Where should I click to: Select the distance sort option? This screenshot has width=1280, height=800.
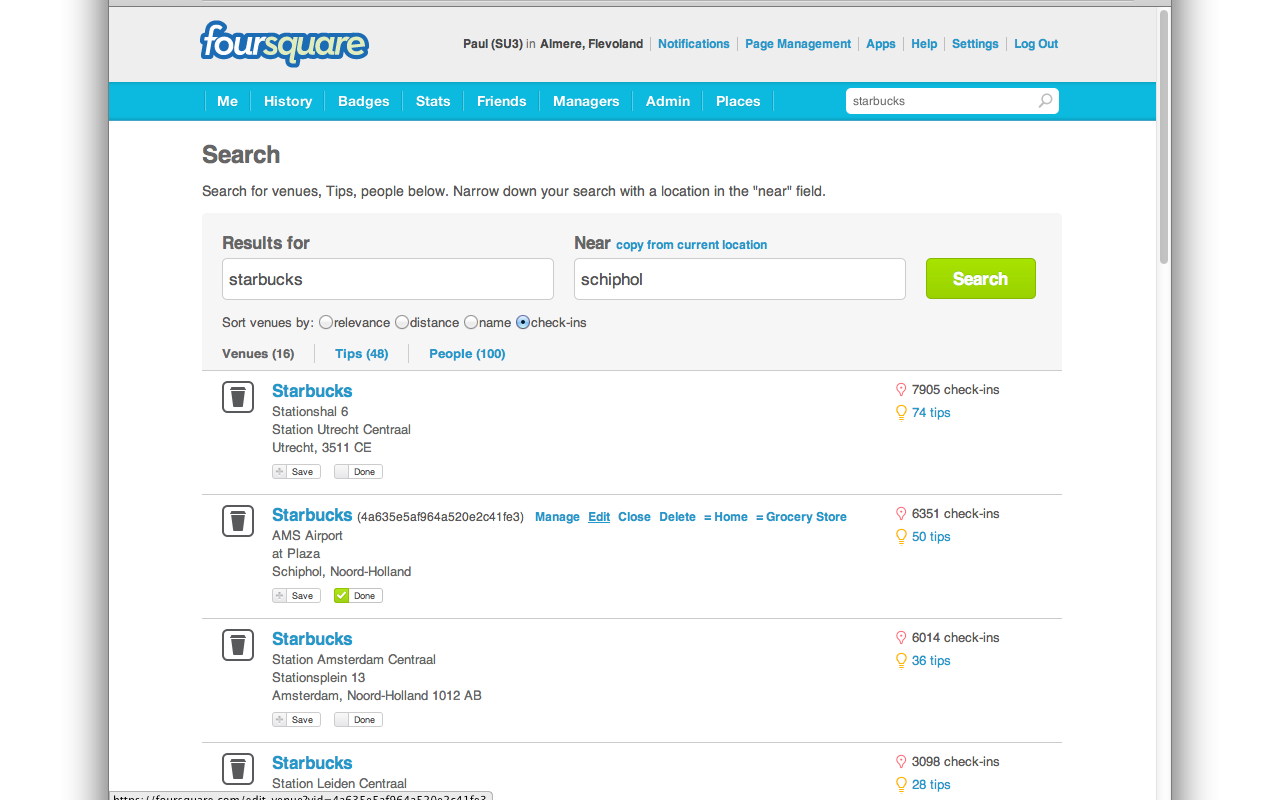[x=402, y=323]
